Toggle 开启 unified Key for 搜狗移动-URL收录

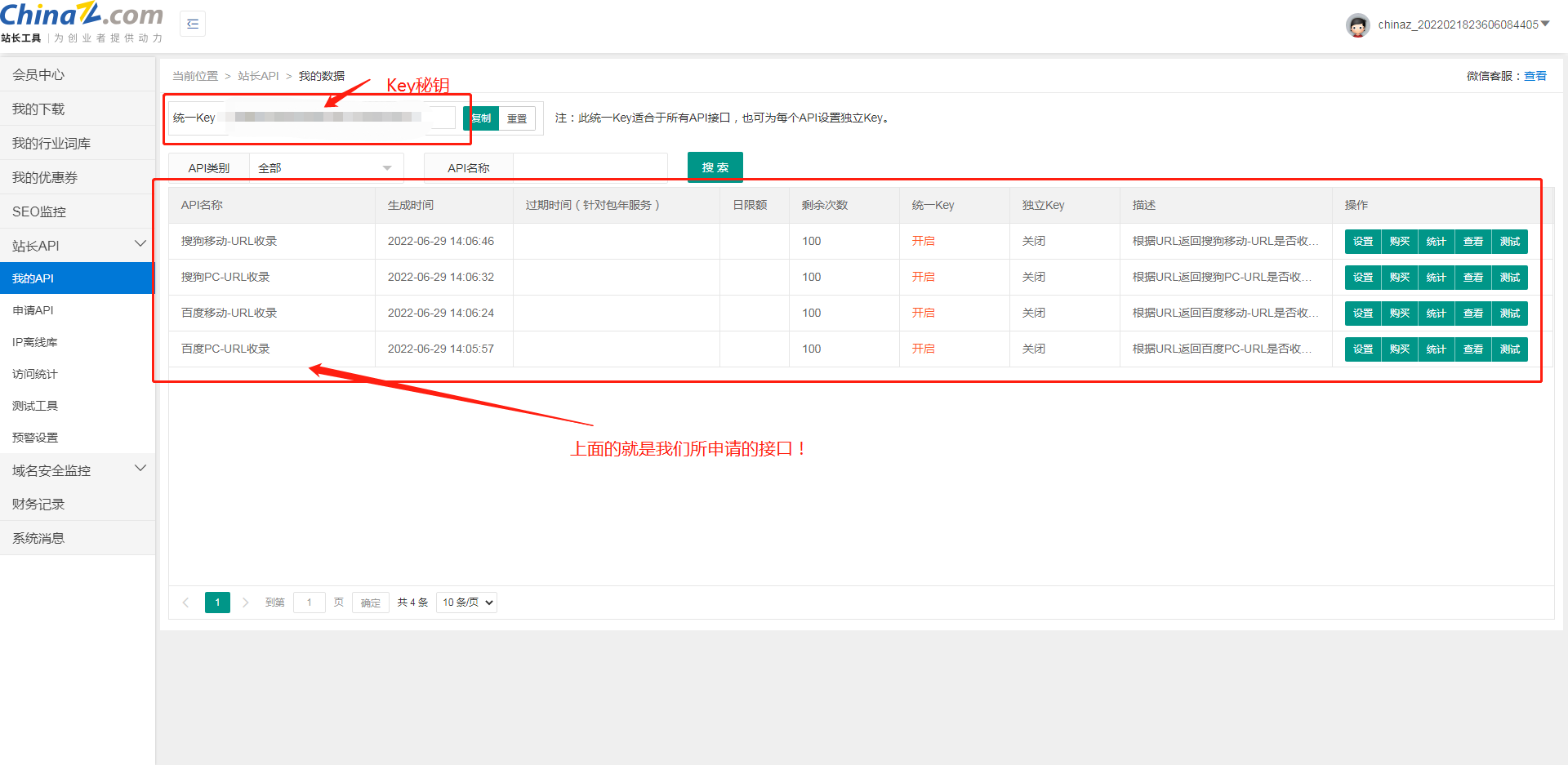click(924, 241)
